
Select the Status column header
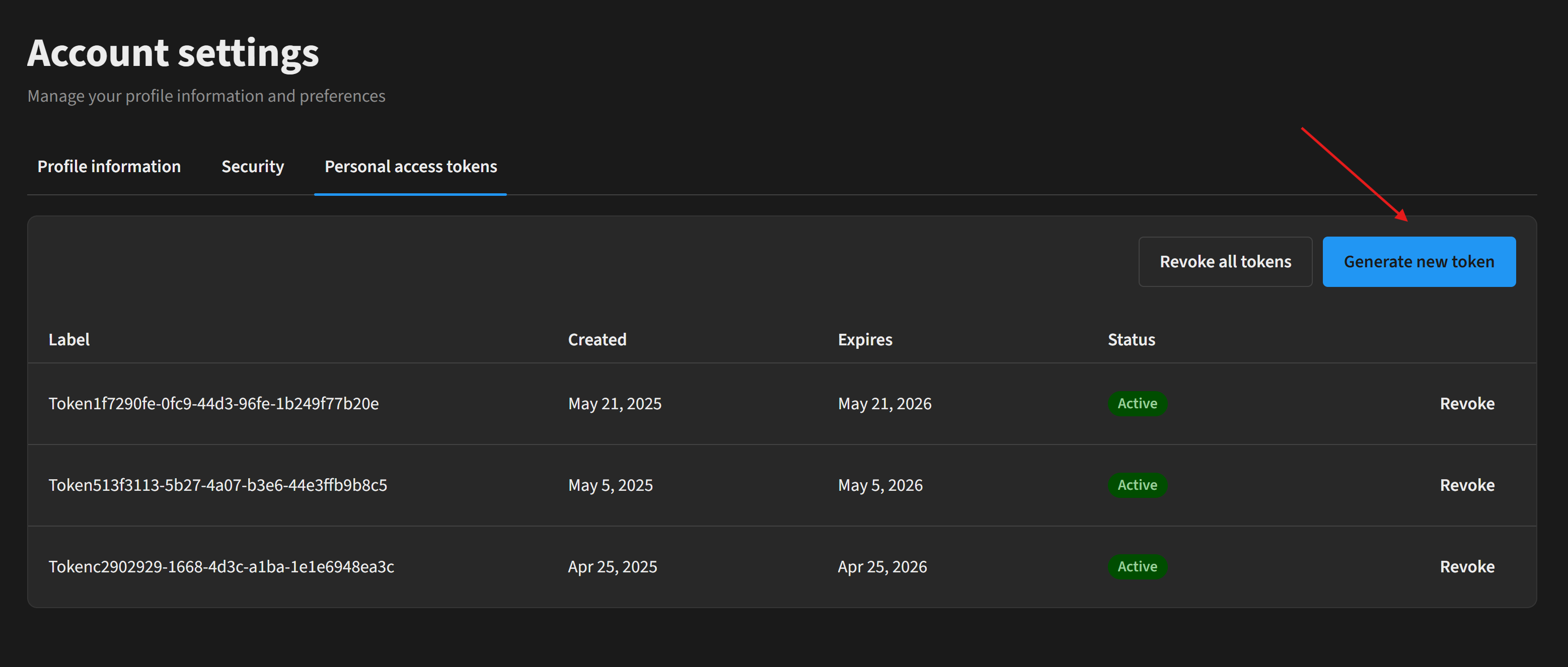coord(1131,340)
